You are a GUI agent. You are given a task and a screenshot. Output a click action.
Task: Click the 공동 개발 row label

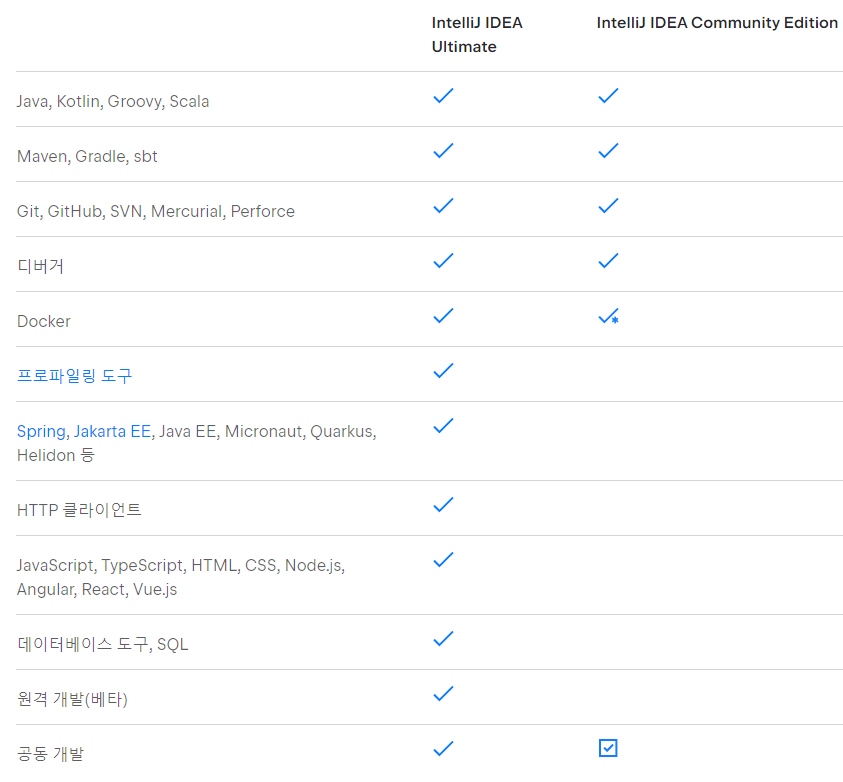50,753
